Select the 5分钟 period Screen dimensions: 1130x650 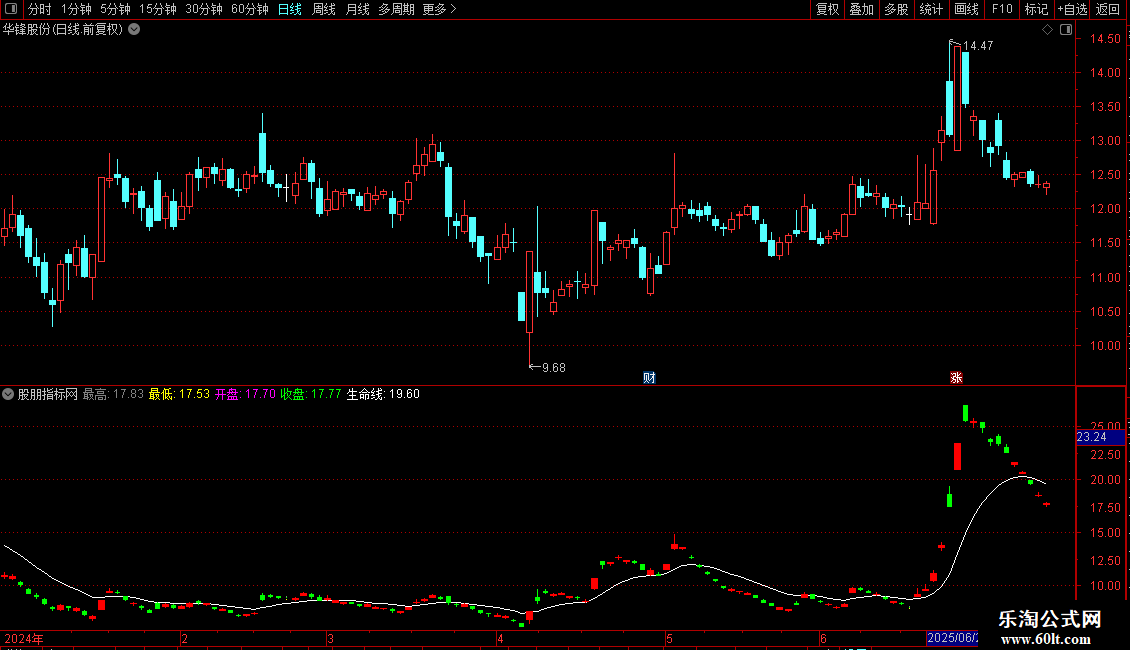[115, 9]
